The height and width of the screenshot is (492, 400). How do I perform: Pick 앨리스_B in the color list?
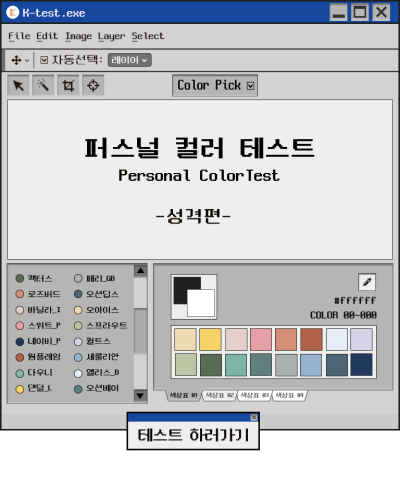[x=96, y=372]
